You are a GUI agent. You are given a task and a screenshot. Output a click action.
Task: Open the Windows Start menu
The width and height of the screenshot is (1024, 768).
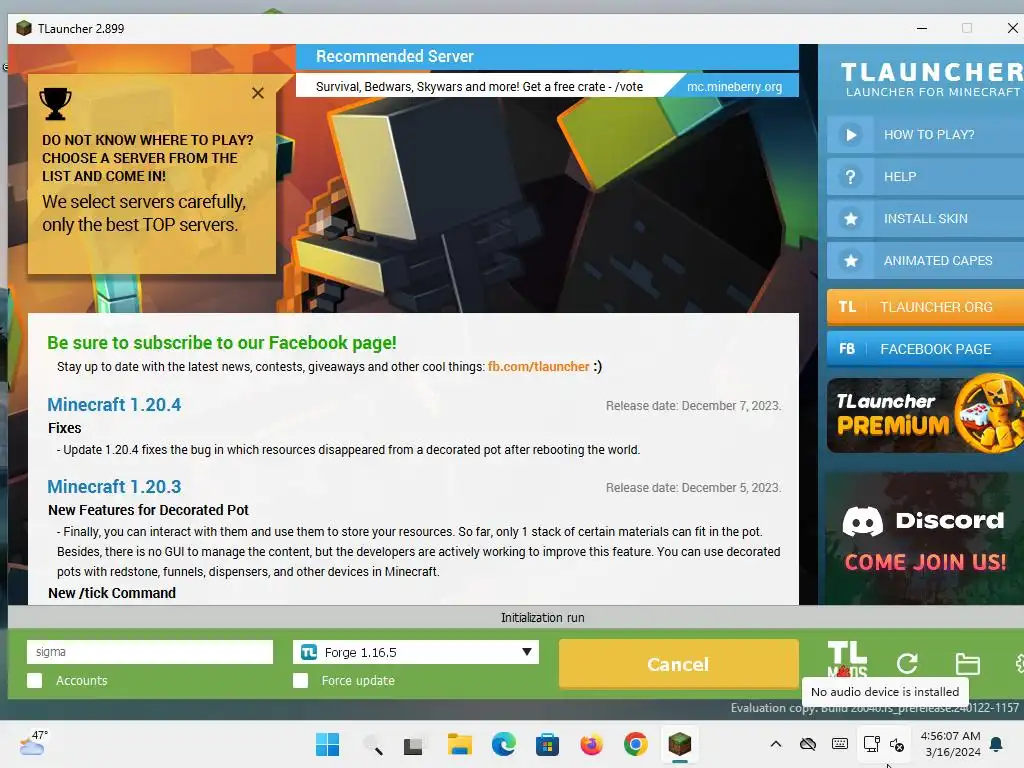pyautogui.click(x=327, y=744)
